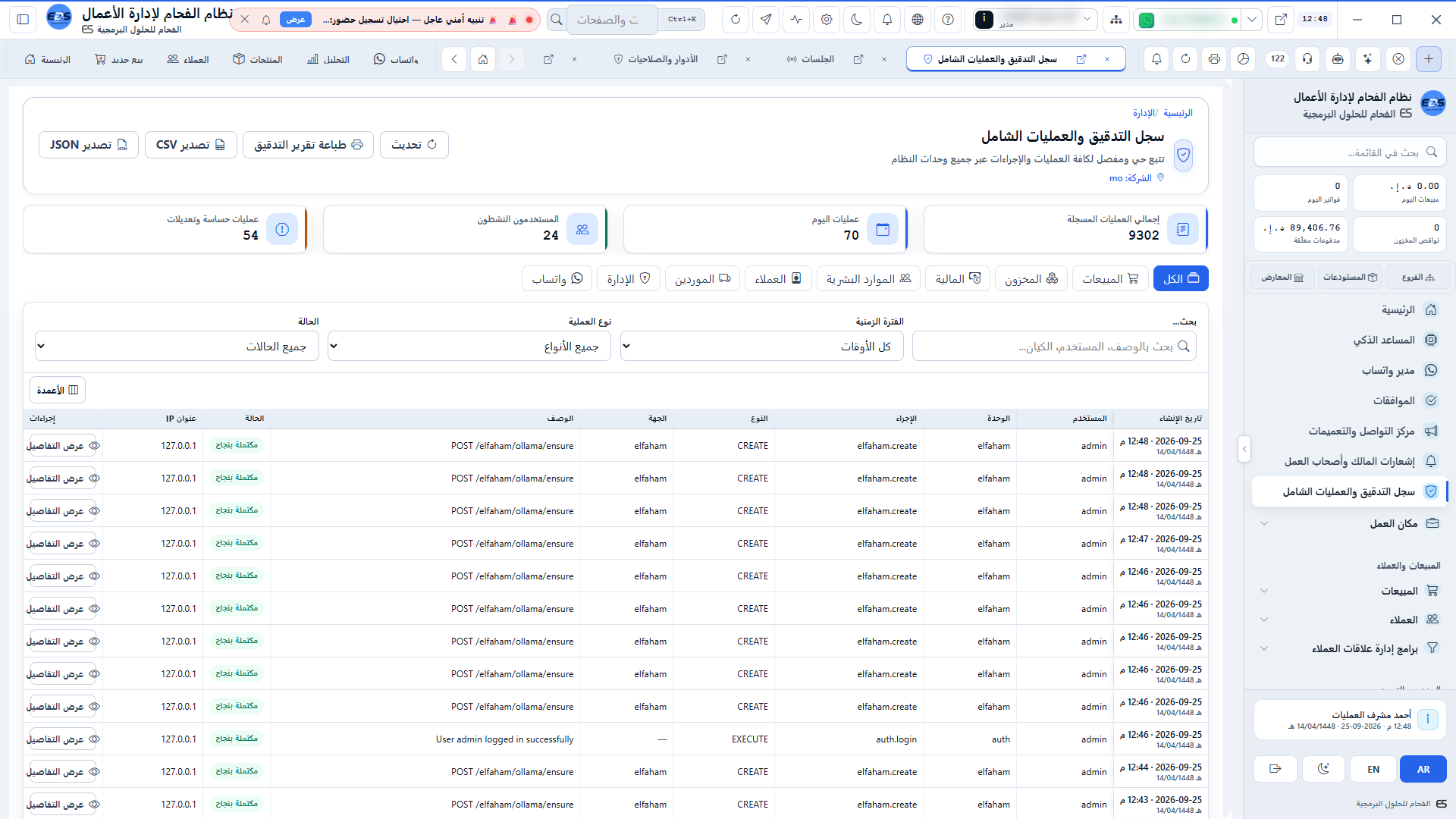Select the المالية filter tab
Image resolution: width=1456 pixels, height=819 pixels.
958,279
